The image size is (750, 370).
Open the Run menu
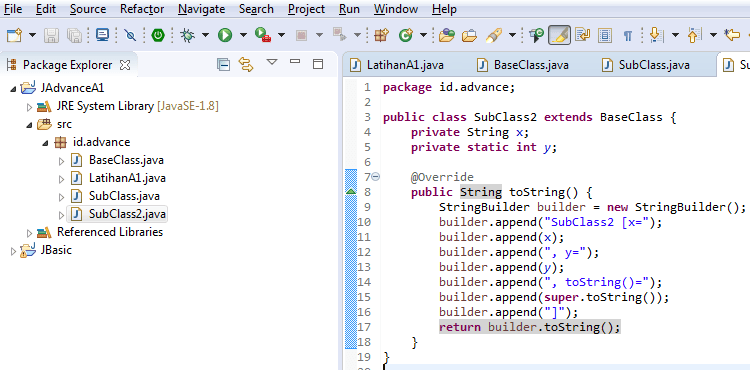[x=349, y=9]
